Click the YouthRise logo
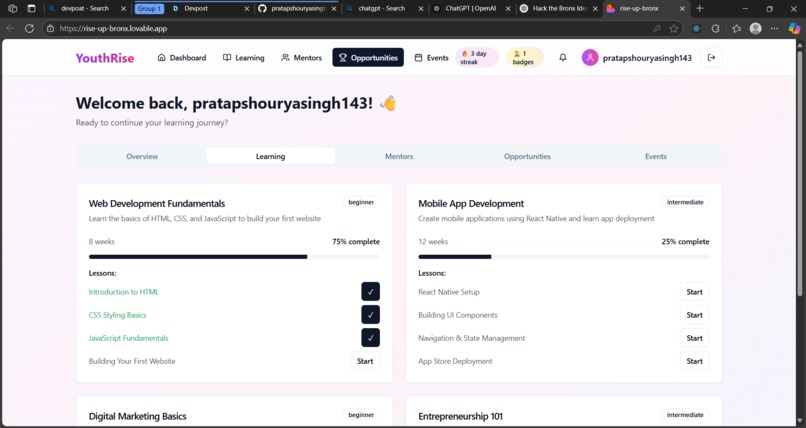Screen dimensions: 806x428 (x=105, y=58)
